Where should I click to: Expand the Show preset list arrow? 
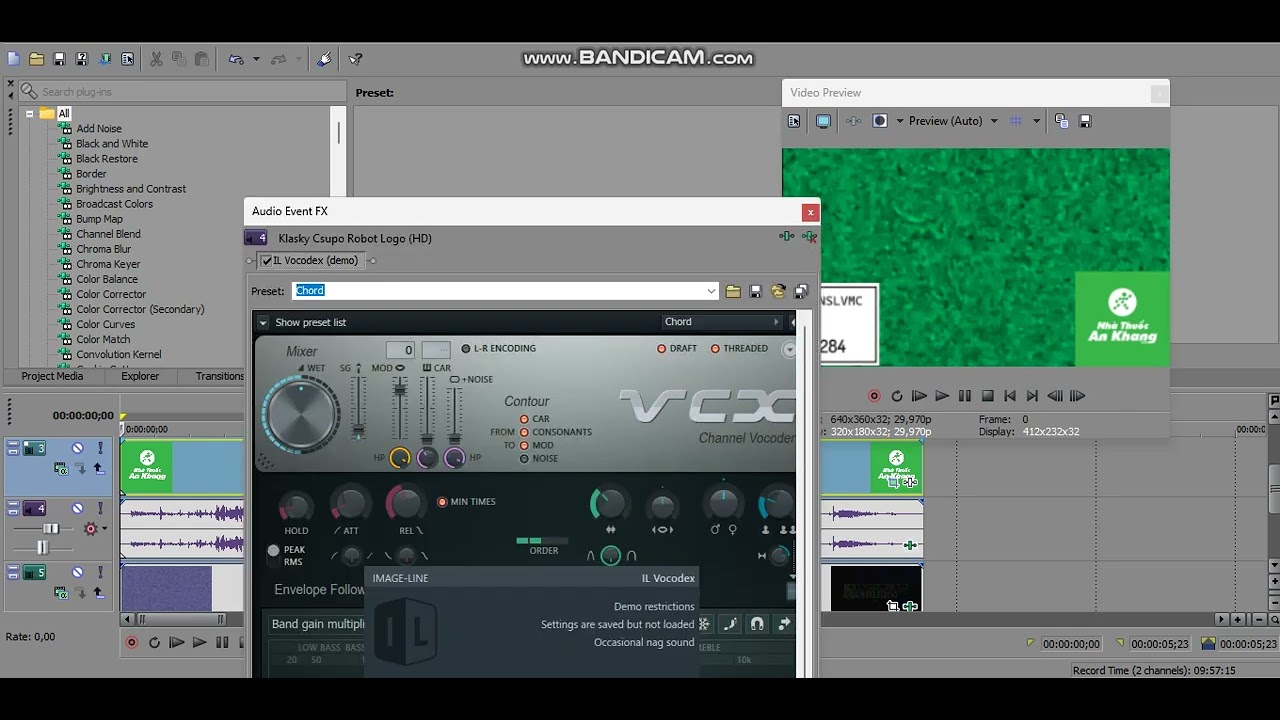(x=263, y=322)
